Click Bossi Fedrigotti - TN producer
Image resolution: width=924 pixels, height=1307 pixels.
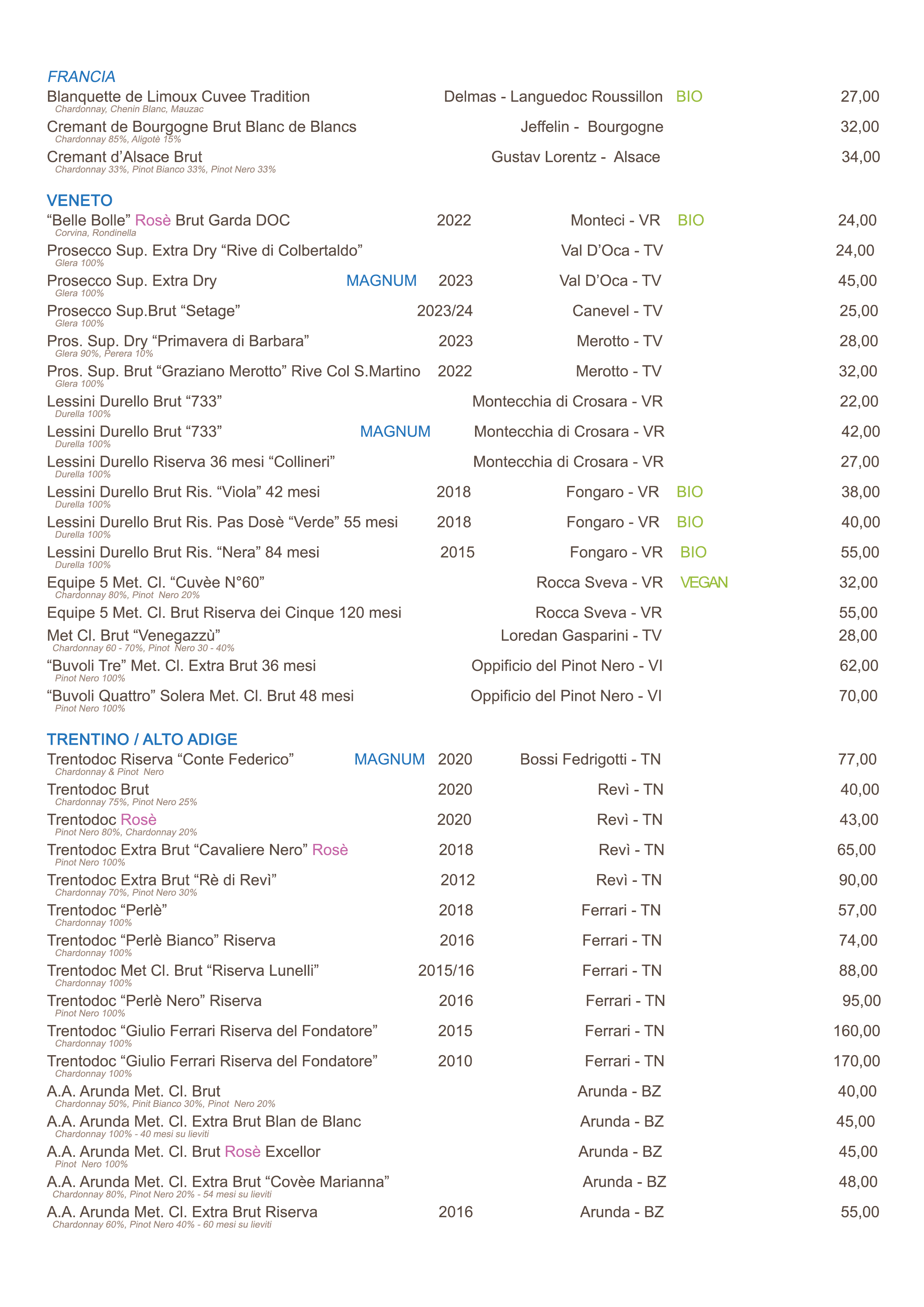click(x=591, y=759)
